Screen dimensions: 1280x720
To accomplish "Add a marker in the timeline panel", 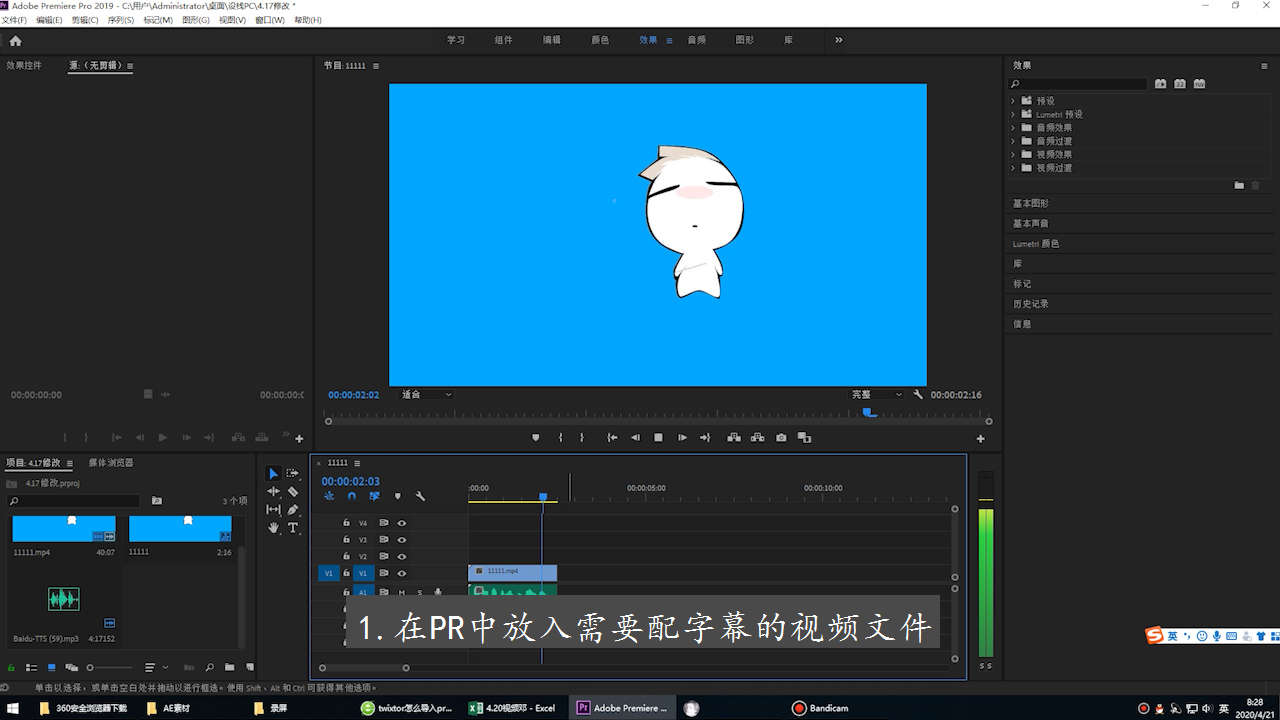I will click(397, 496).
